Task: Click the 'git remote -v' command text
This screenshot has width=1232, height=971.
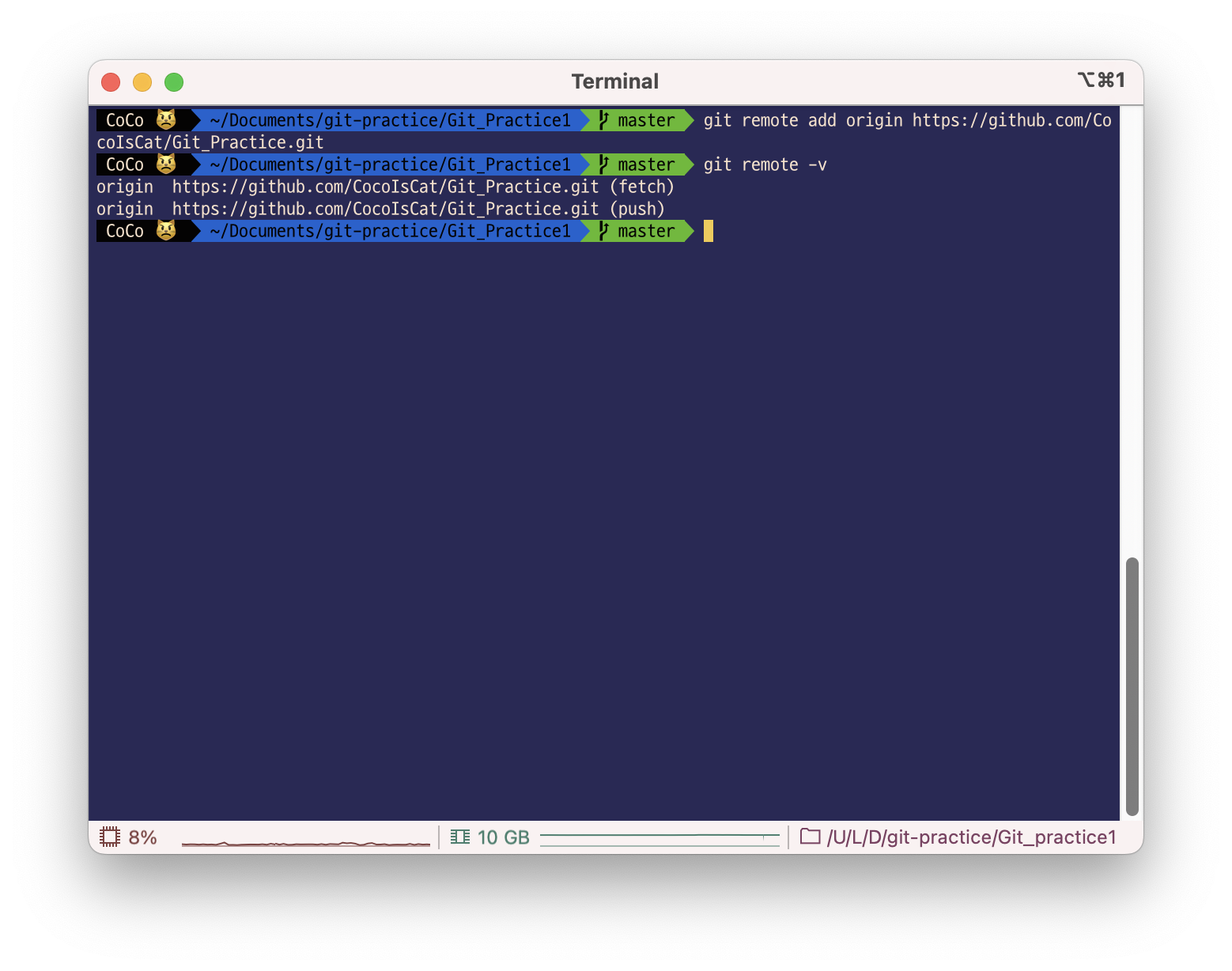Action: coord(765,164)
